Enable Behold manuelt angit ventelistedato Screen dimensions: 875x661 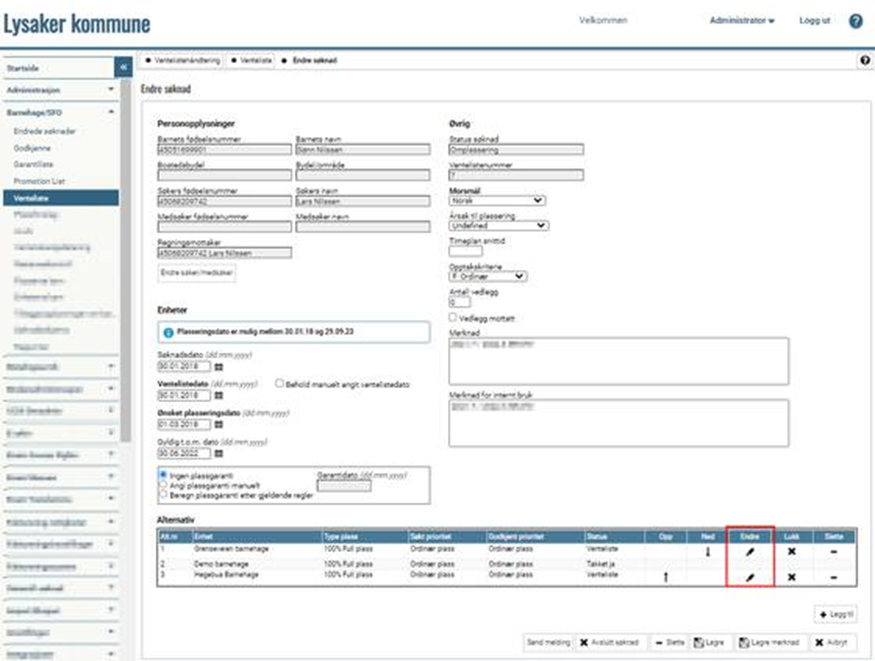point(279,383)
